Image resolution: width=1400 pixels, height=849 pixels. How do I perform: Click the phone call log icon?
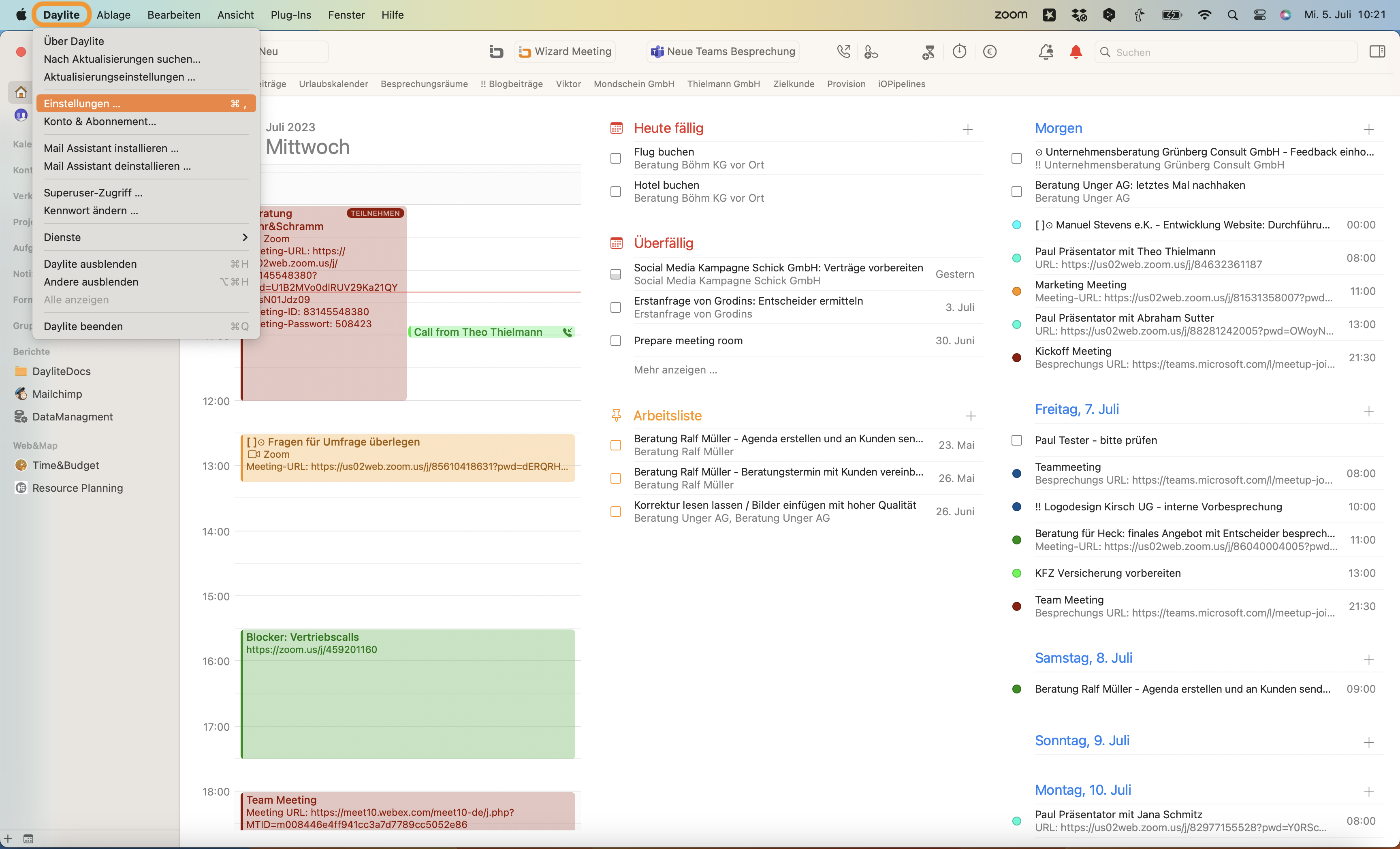(x=843, y=52)
